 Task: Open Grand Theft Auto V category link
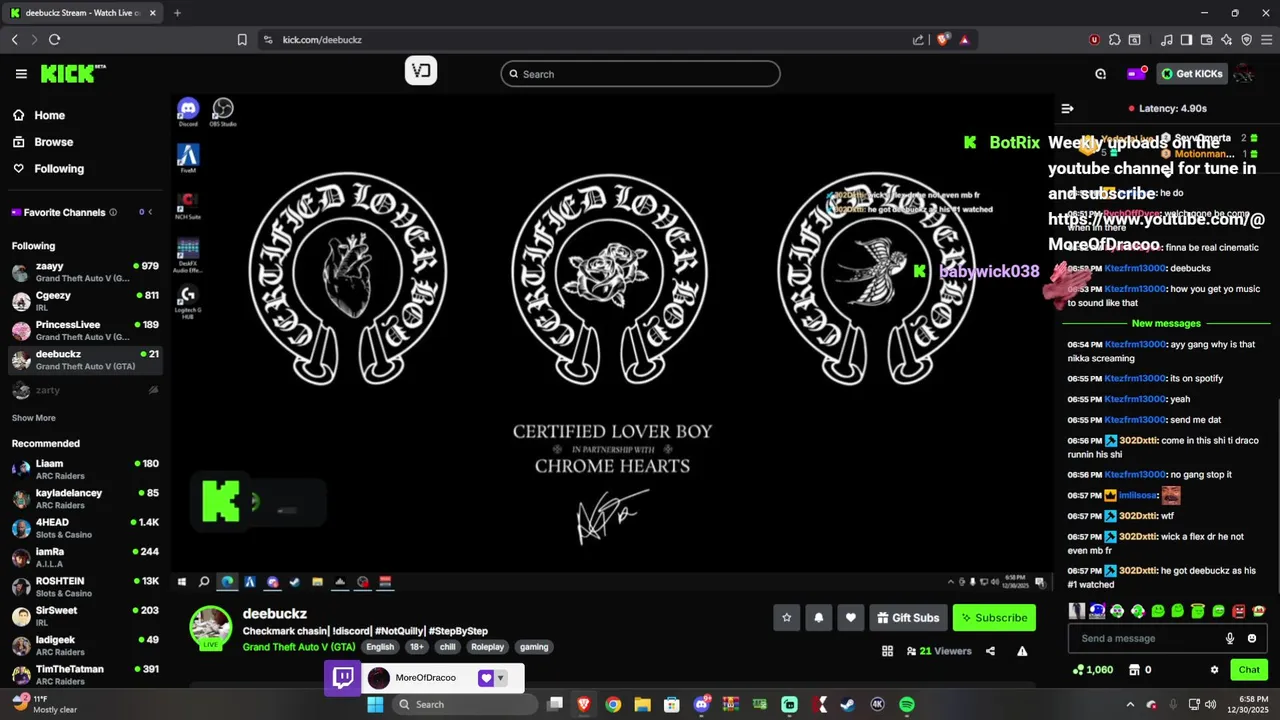[x=299, y=647]
